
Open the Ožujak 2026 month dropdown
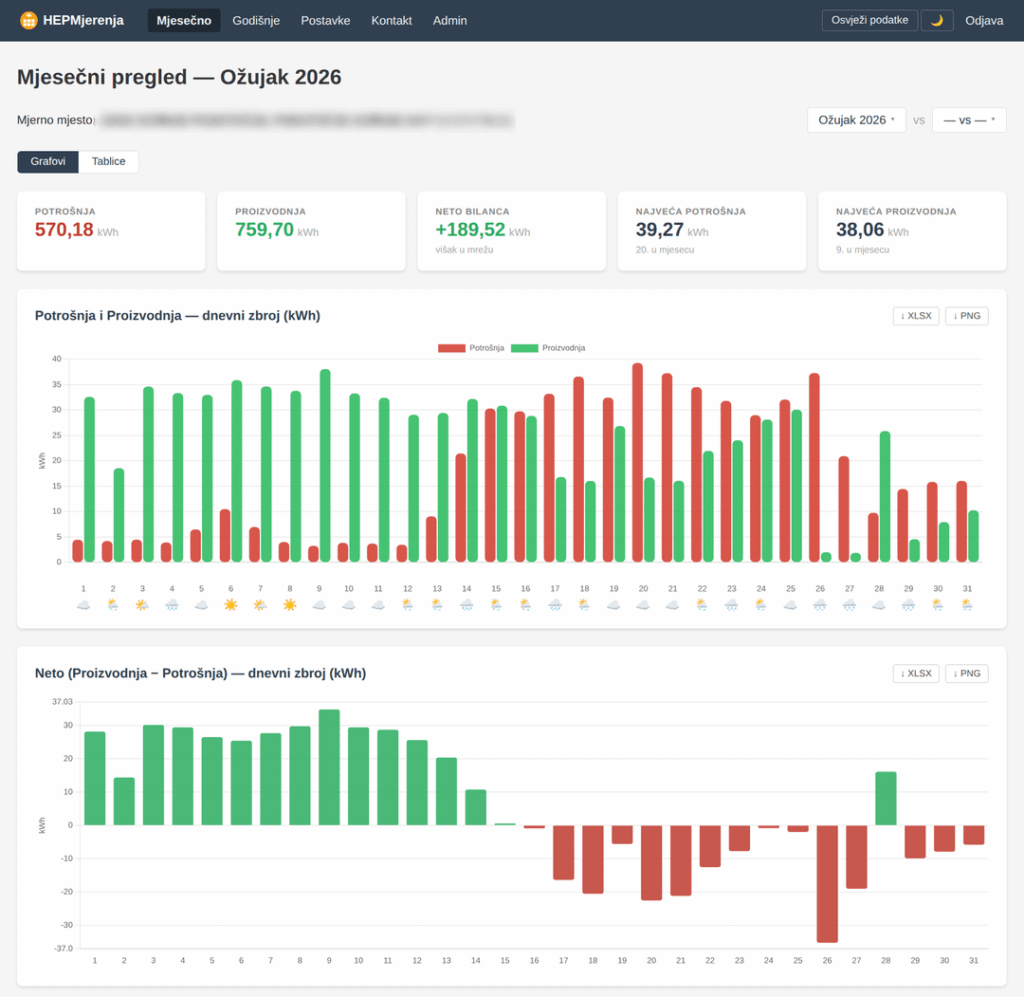tap(856, 119)
